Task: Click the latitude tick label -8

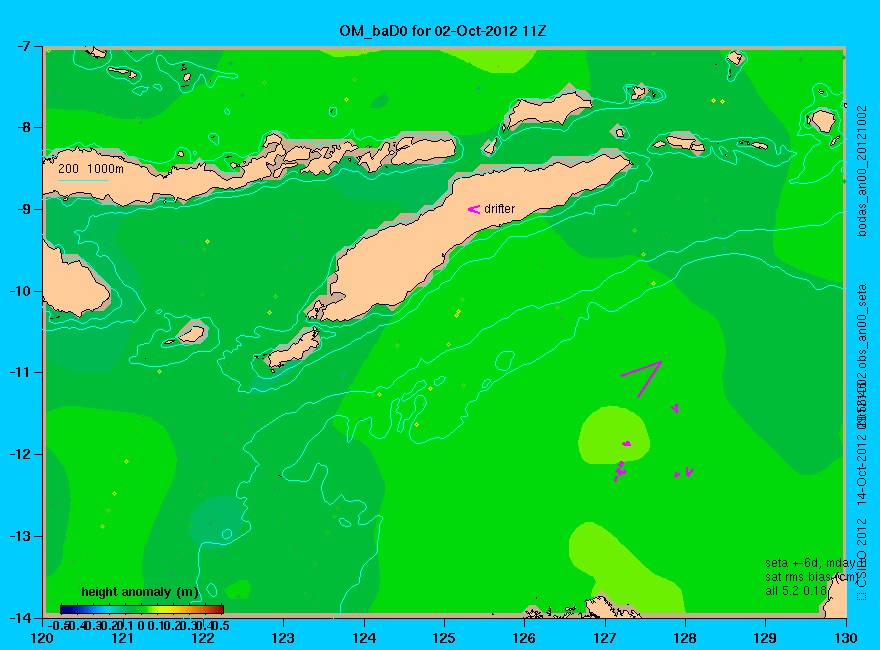Action: coord(25,127)
